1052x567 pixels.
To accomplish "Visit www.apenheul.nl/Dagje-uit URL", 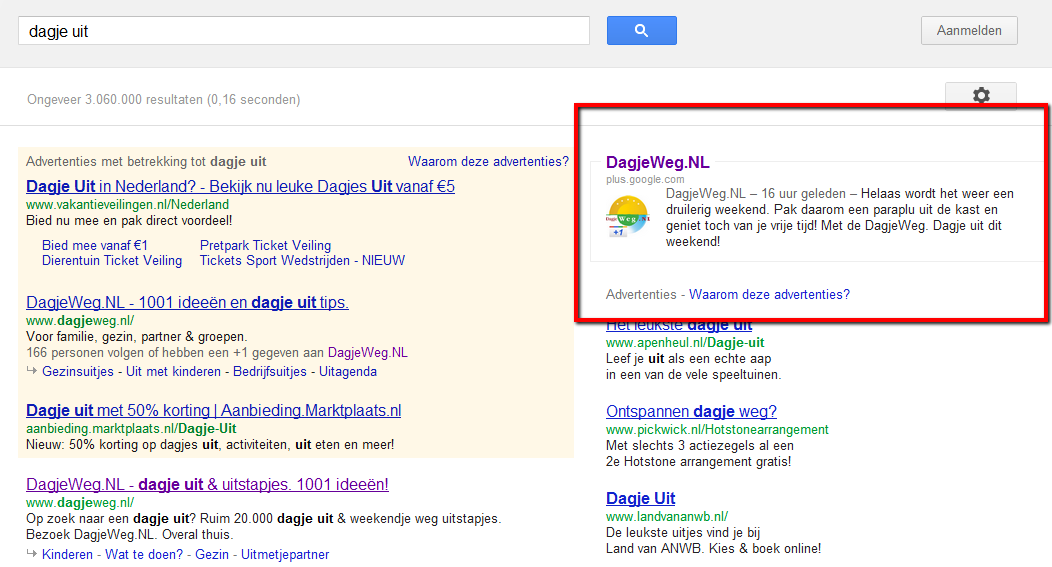I will pos(685,343).
